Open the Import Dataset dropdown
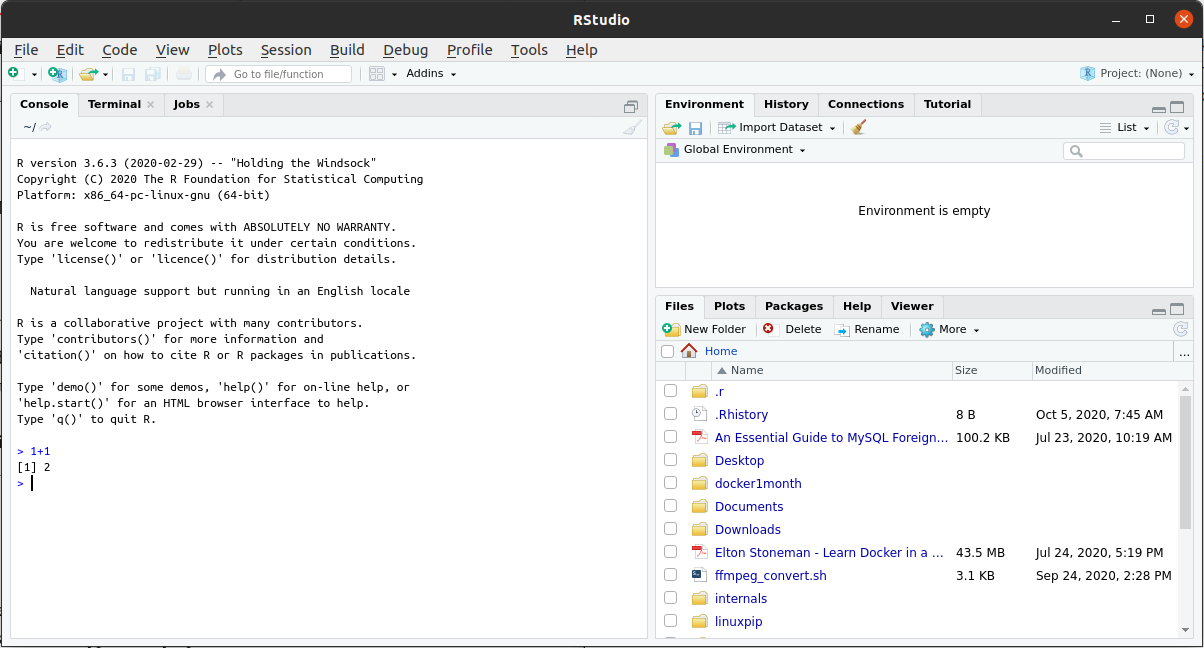1204x648 pixels. [x=777, y=128]
